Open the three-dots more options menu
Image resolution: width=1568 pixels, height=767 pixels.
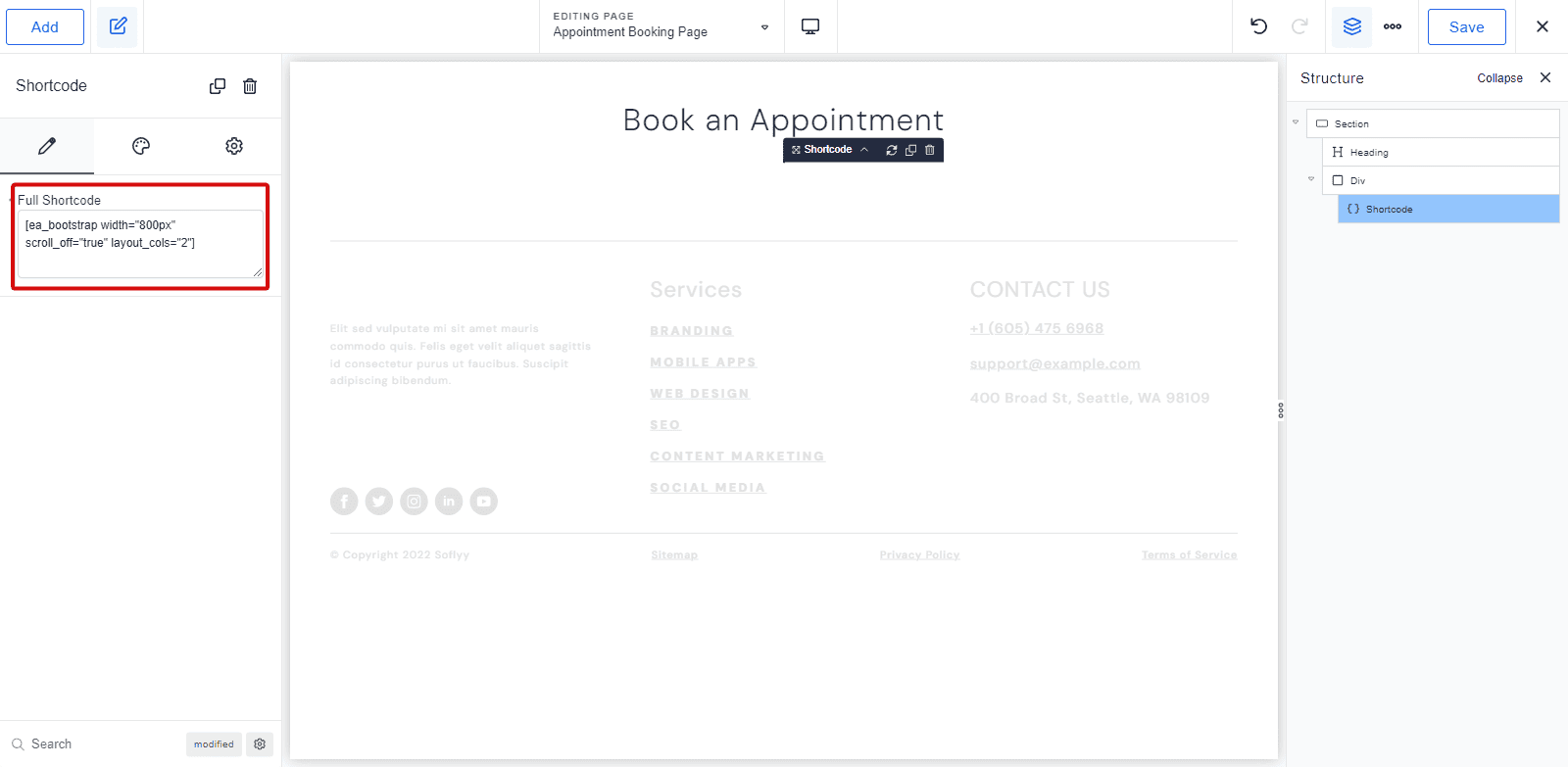(x=1393, y=26)
